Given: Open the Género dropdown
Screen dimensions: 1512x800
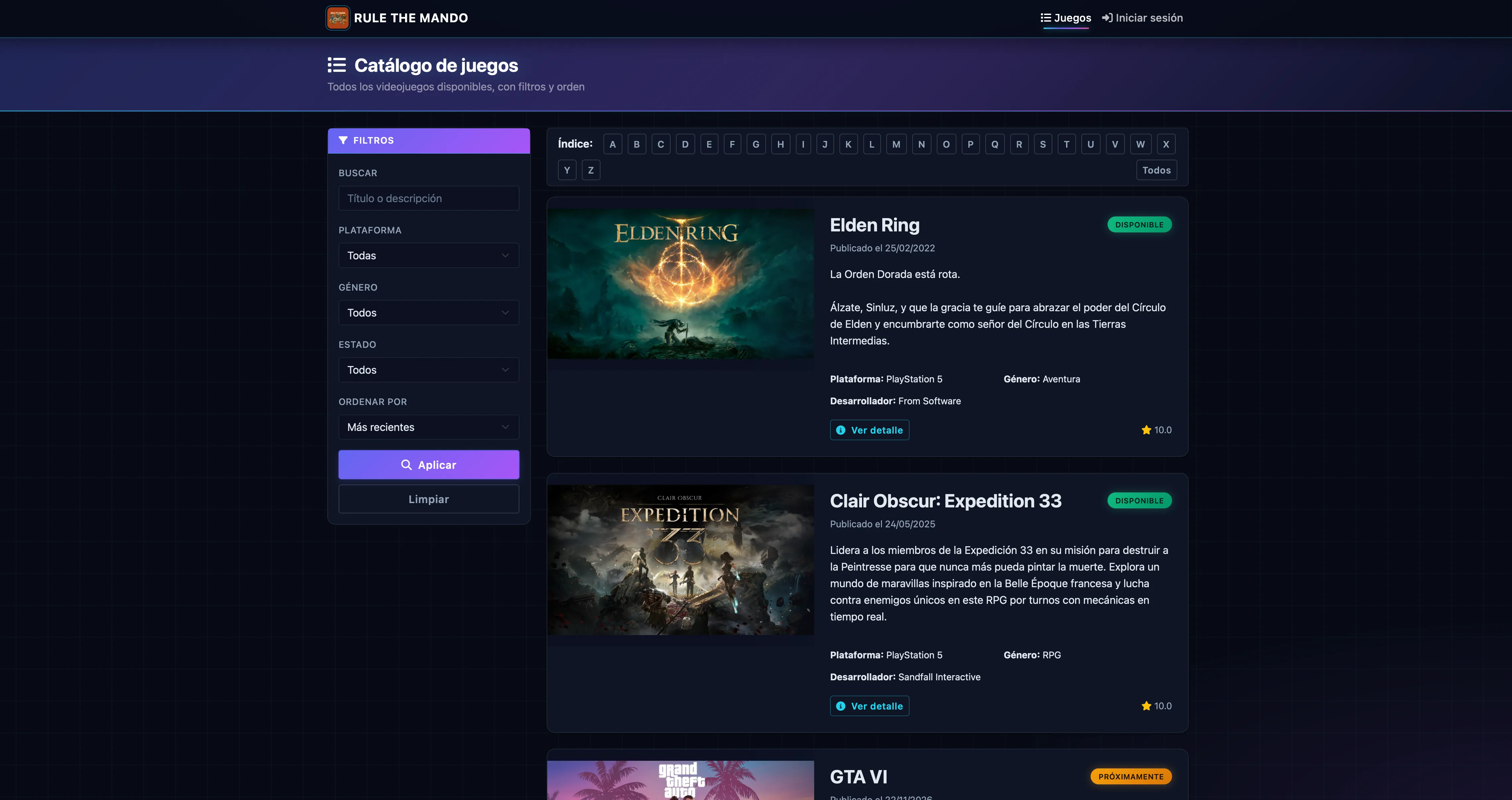Looking at the screenshot, I should point(428,313).
